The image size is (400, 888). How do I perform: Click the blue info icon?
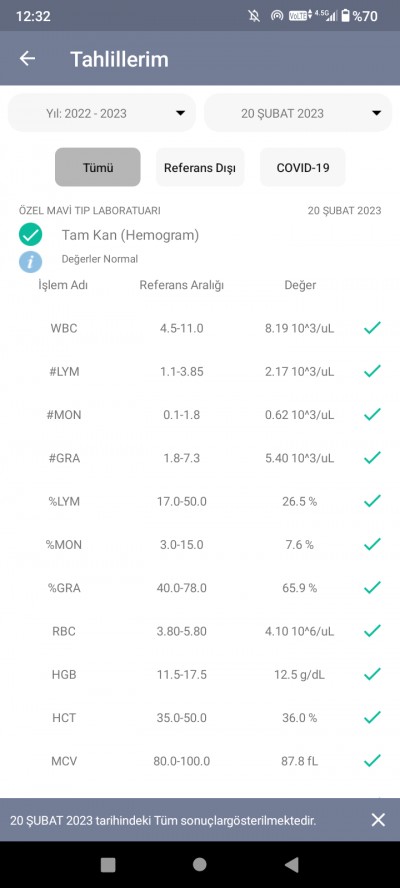click(31, 261)
